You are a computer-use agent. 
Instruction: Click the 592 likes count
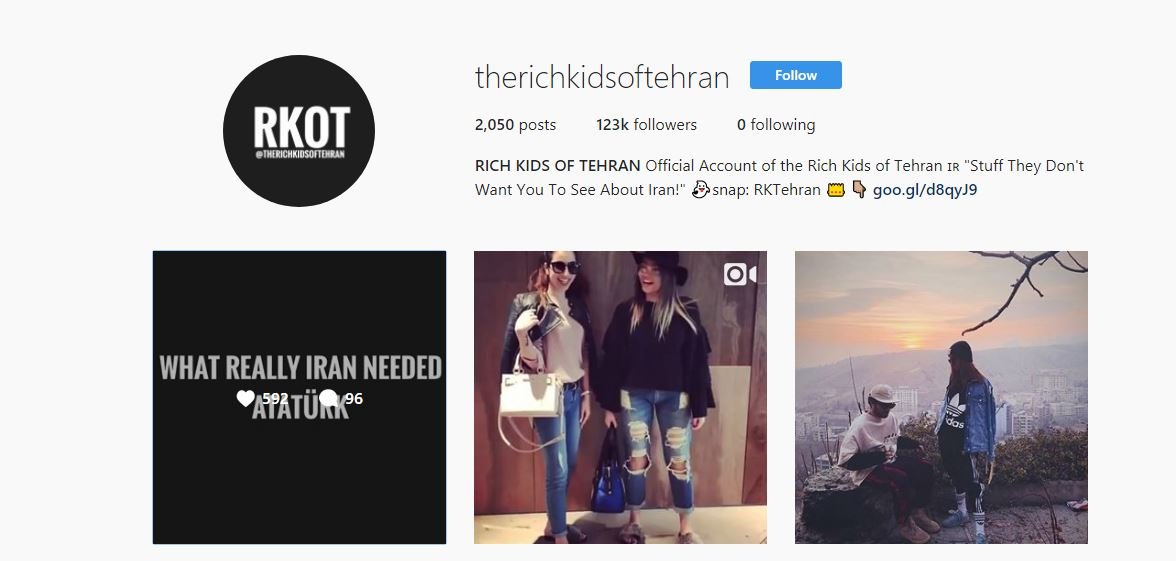(275, 398)
